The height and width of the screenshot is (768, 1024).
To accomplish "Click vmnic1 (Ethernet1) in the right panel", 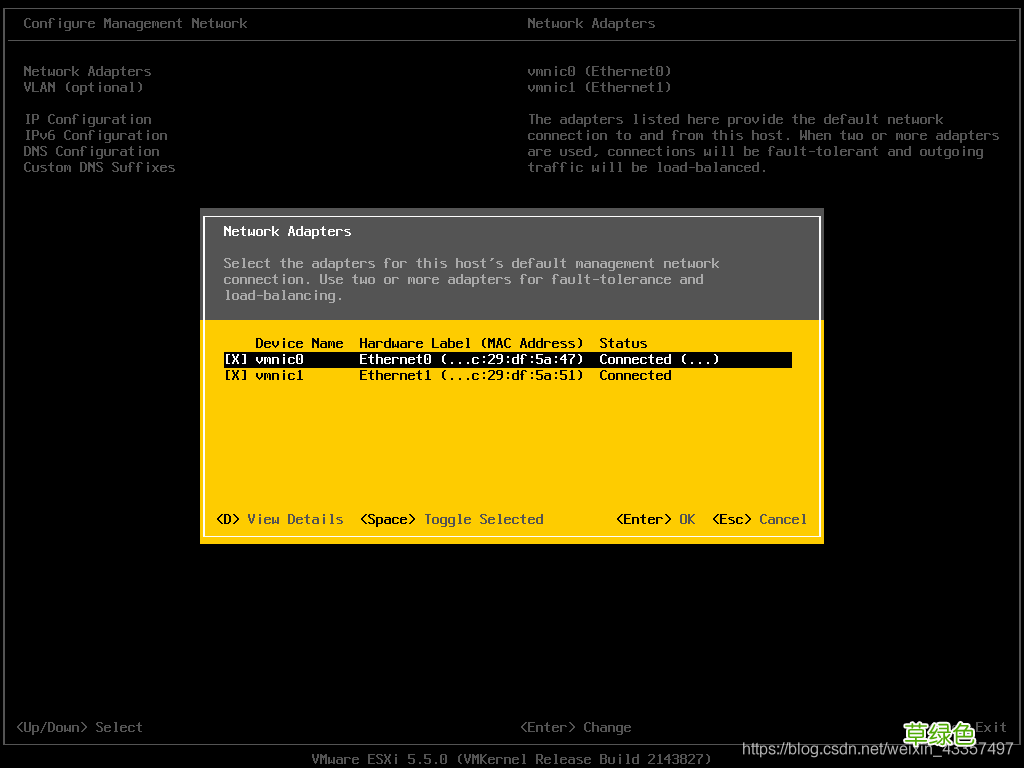I will tap(600, 88).
